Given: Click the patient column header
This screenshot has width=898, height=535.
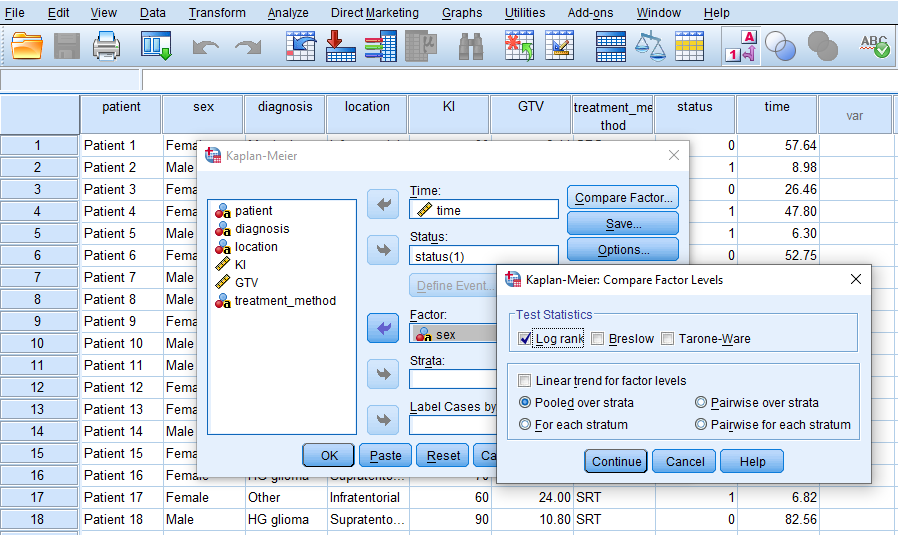Looking at the screenshot, I should point(121,115).
